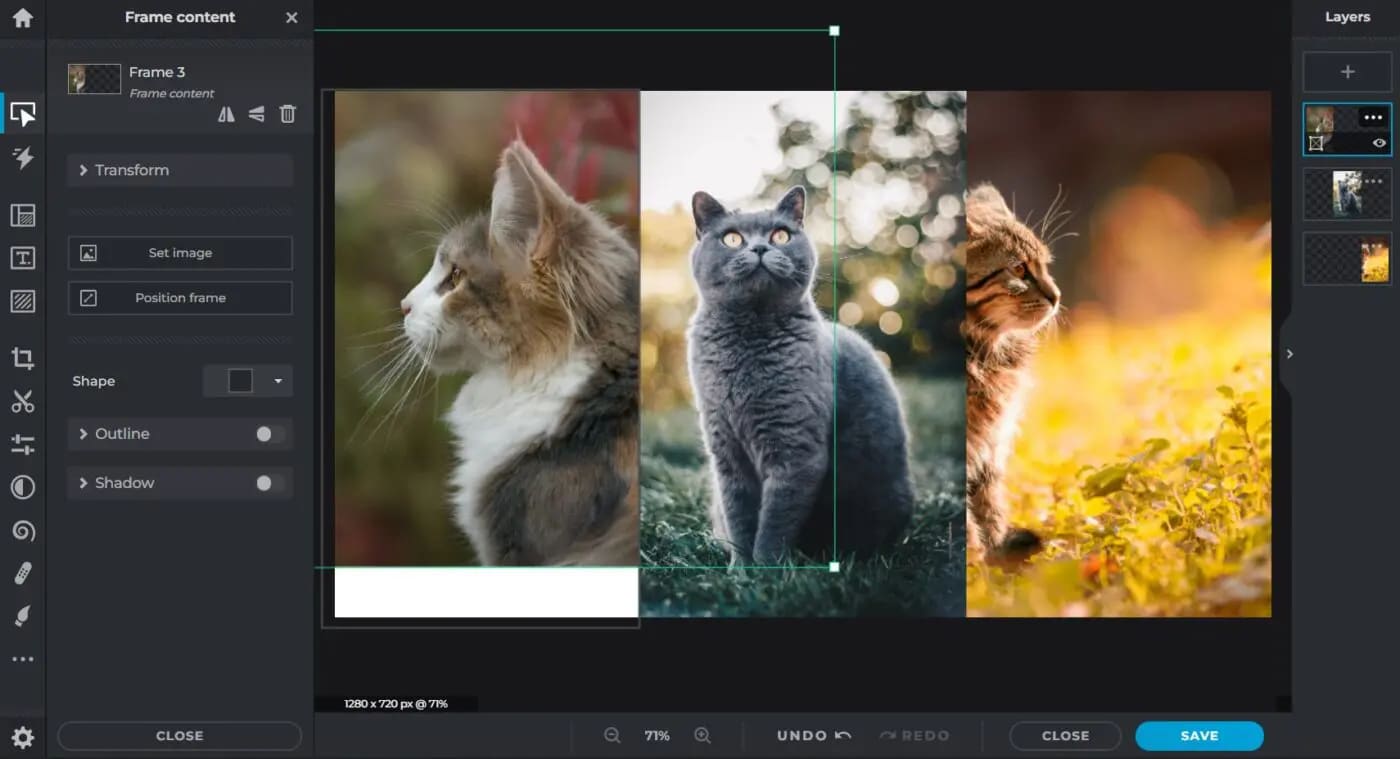
Task: Zoom in with the magnifier plus icon
Action: pyautogui.click(x=702, y=735)
